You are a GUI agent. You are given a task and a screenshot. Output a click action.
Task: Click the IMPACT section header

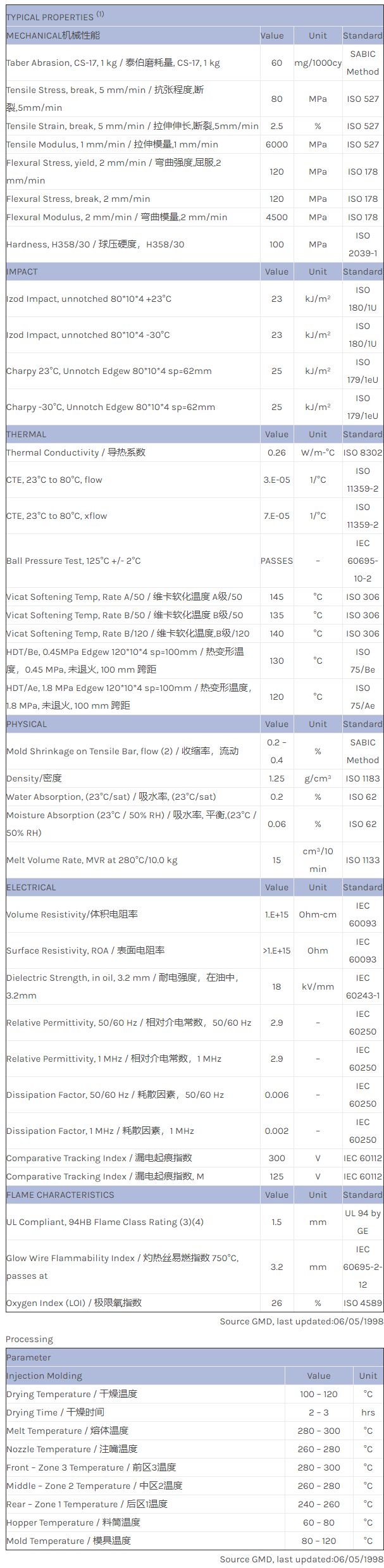coord(22,271)
